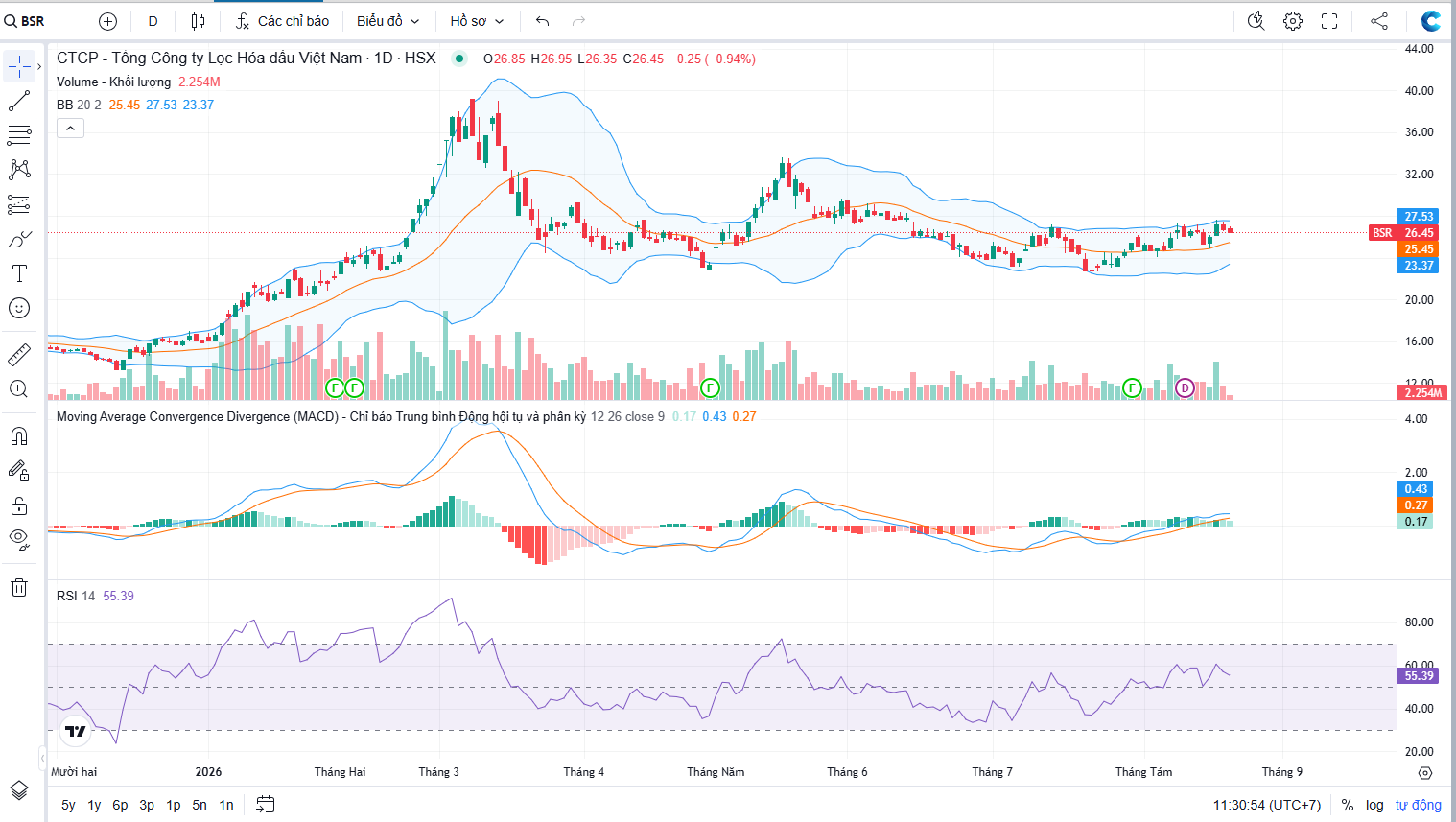Toggle tự động auto scale
The image size is (1456, 822).
pos(1419,805)
